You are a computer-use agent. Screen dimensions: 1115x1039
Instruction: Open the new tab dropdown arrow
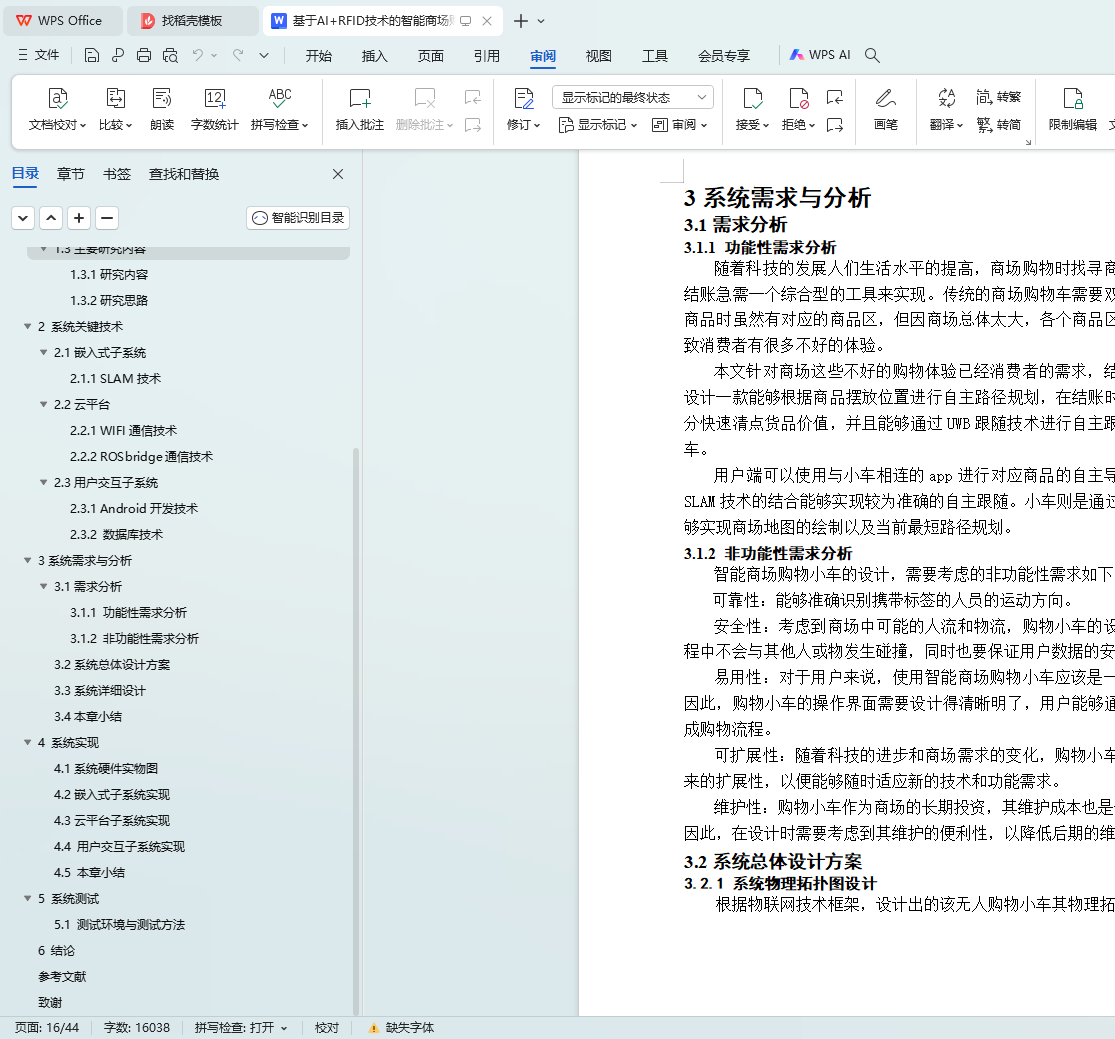(541, 21)
